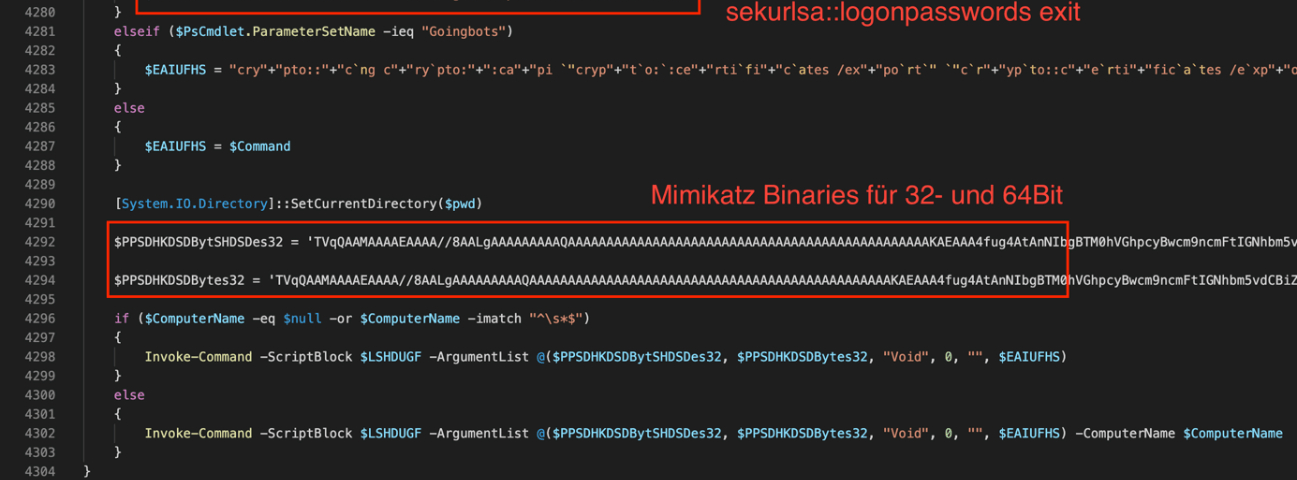
Task: Click Invoke-Command on line 4298
Action: (199, 357)
